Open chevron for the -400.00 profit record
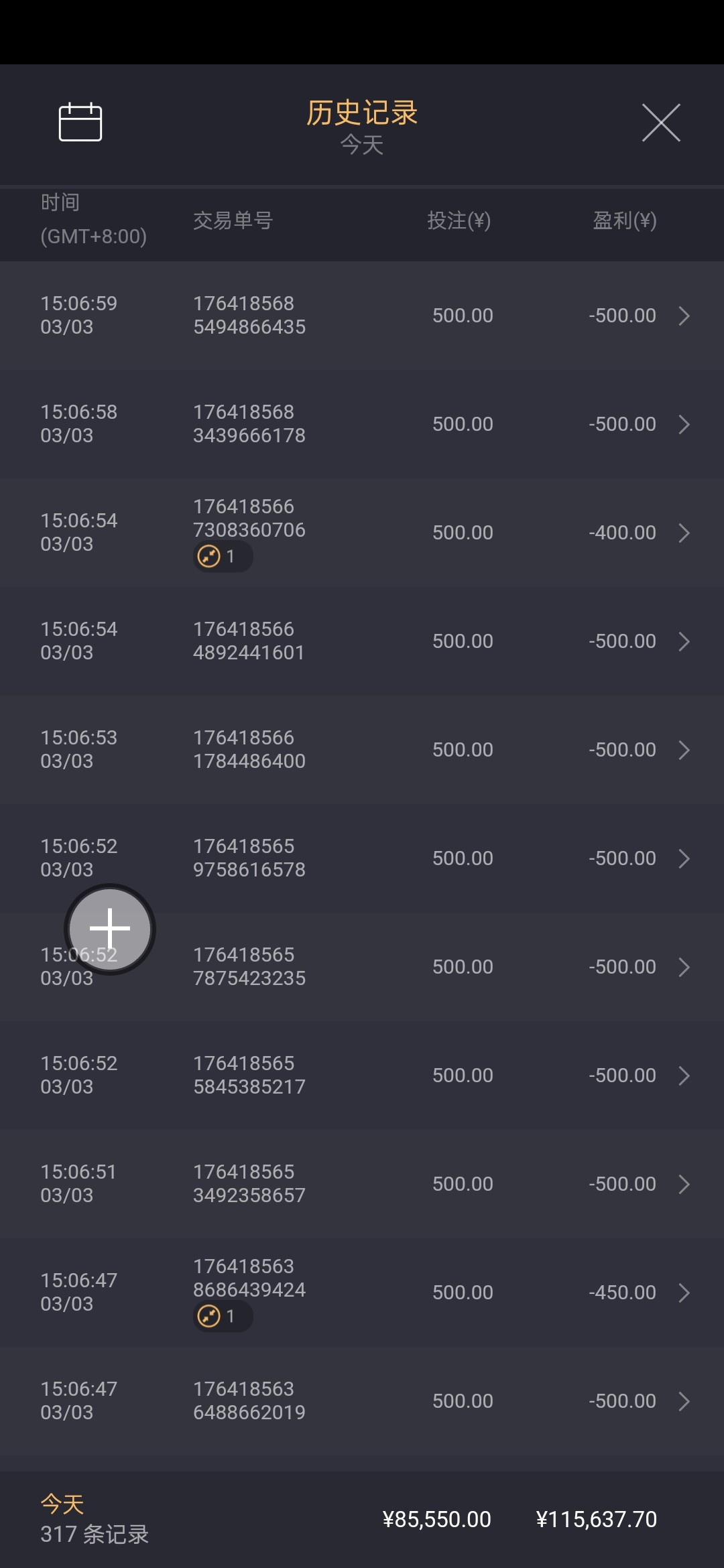Image resolution: width=724 pixels, height=1568 pixels. tap(684, 533)
